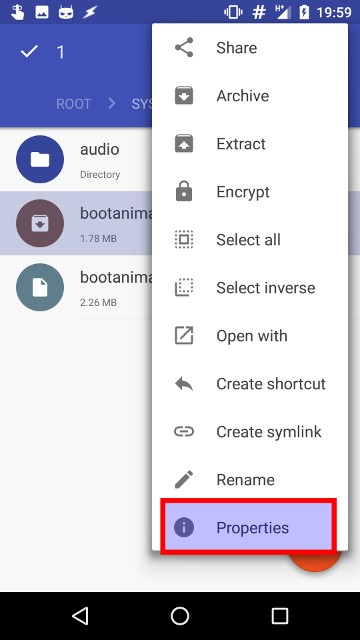Tap the document icon of the 2.26 MB file

click(x=40, y=287)
